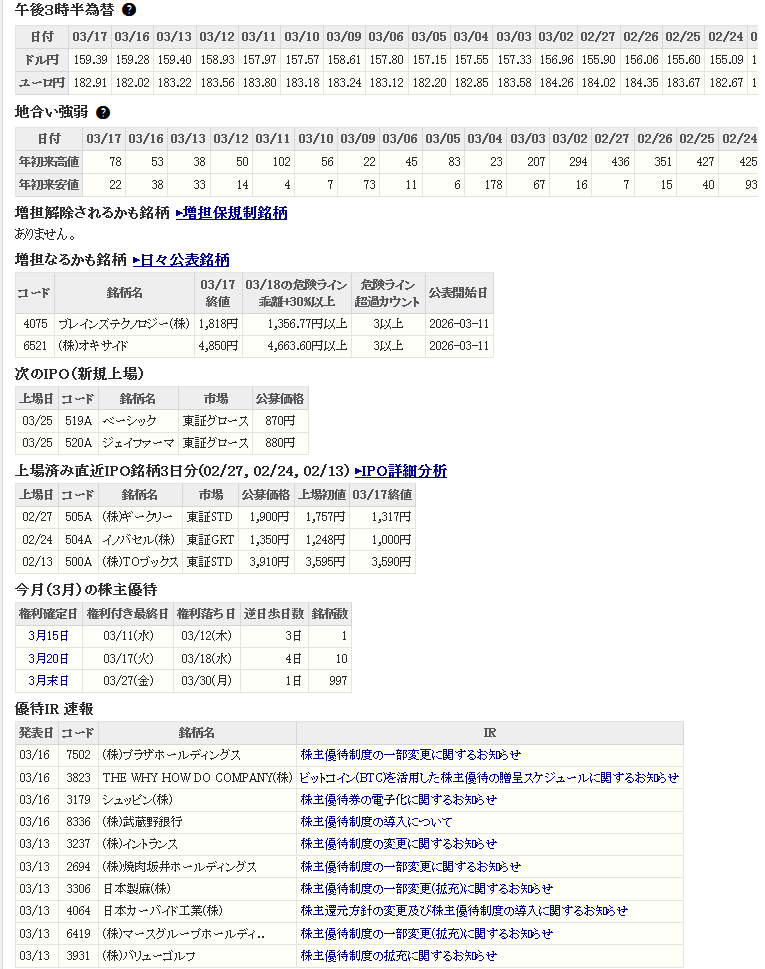The width and height of the screenshot is (765, 969).
Task: Open 株主還元方針の変更 notice for 日本カーバイド工業
Action: pos(464,911)
